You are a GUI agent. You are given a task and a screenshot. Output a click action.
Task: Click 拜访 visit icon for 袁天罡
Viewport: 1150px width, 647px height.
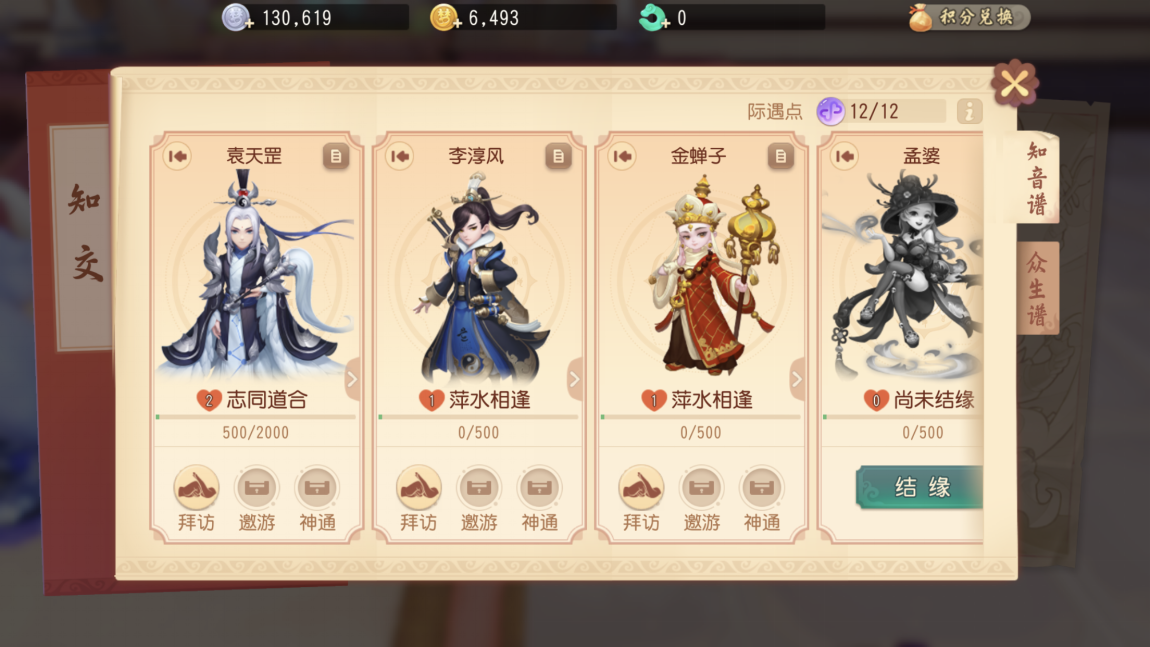[x=197, y=487]
